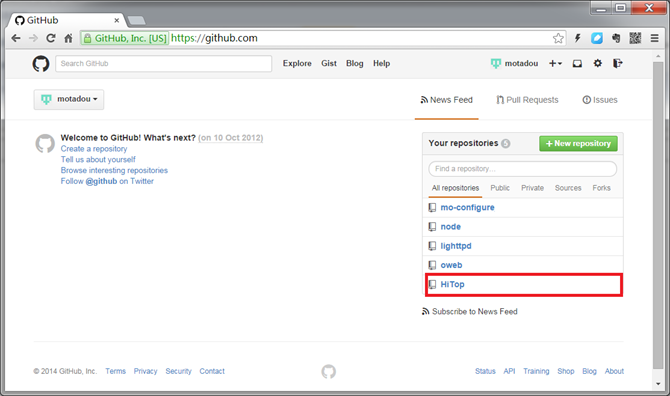Open account settings gear icon

(x=597, y=64)
